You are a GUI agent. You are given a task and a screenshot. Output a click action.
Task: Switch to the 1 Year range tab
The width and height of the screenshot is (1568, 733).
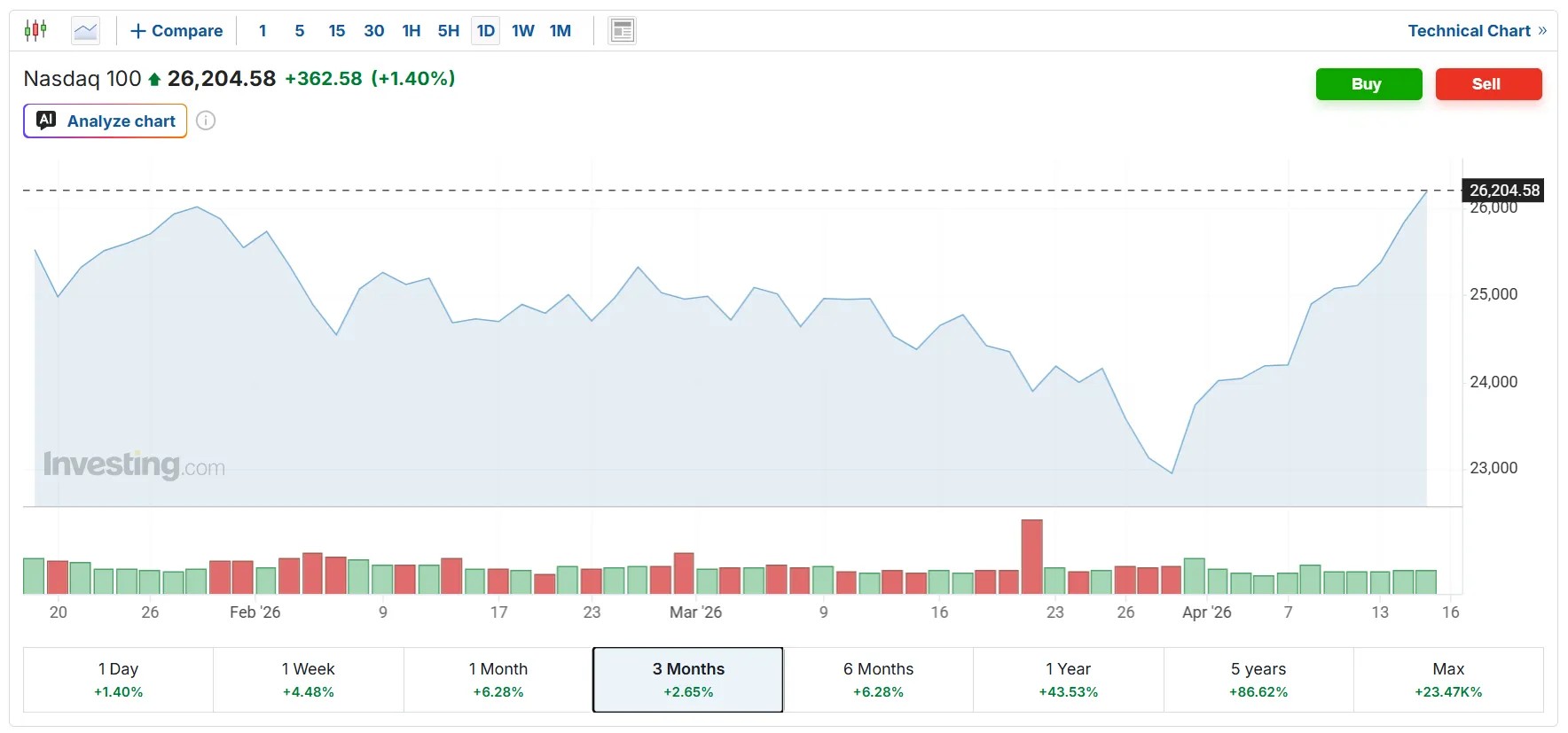pos(1068,680)
